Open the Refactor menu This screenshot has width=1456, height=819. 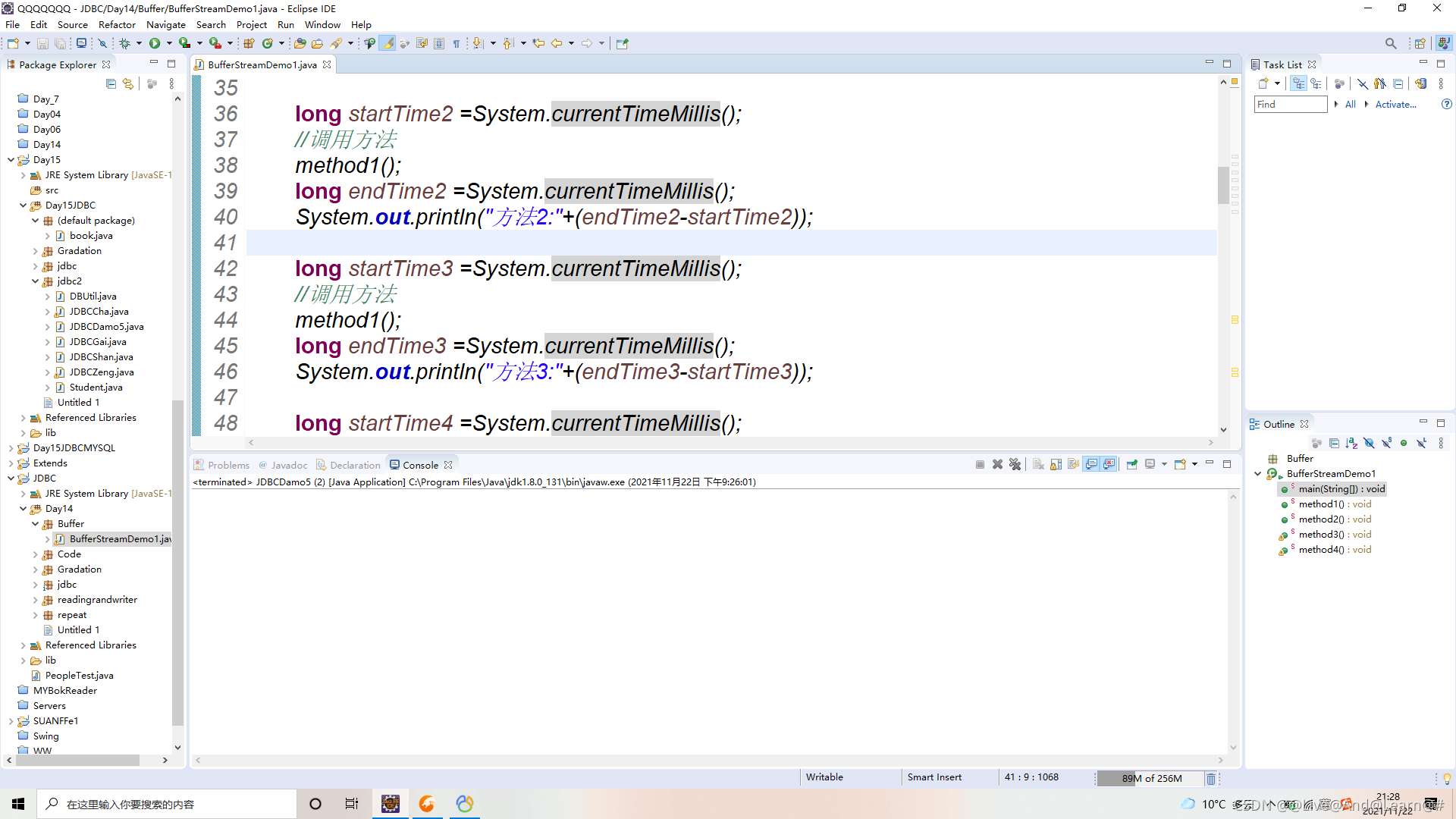[x=117, y=24]
